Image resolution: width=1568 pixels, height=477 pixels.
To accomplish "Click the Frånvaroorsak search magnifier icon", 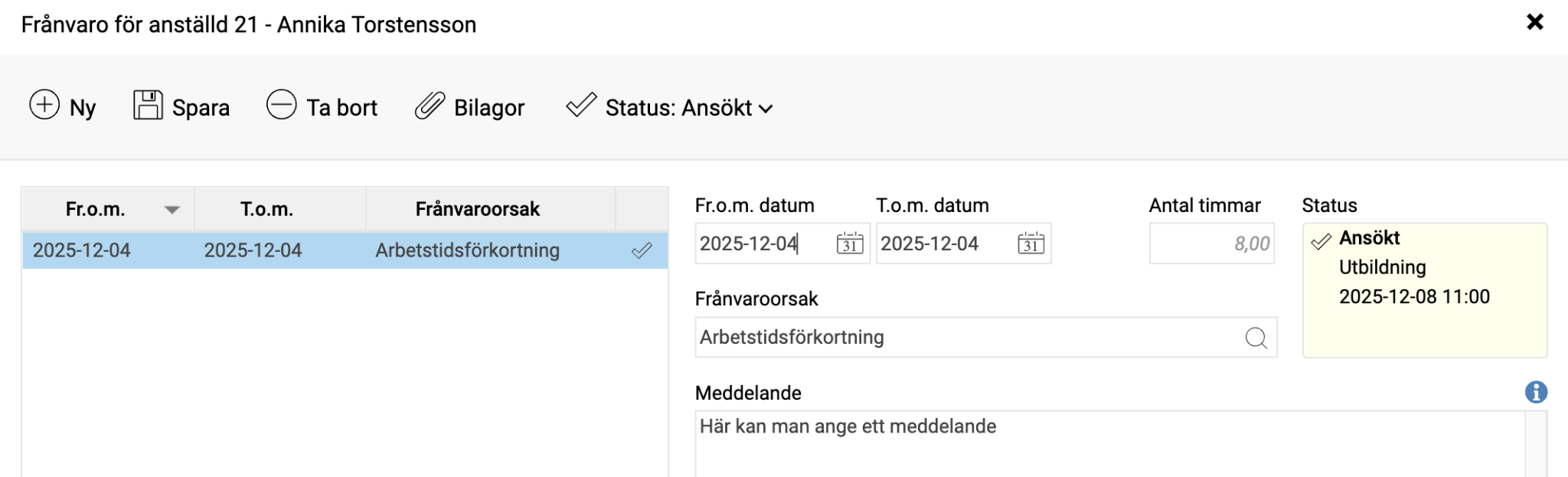I will click(x=1256, y=338).
